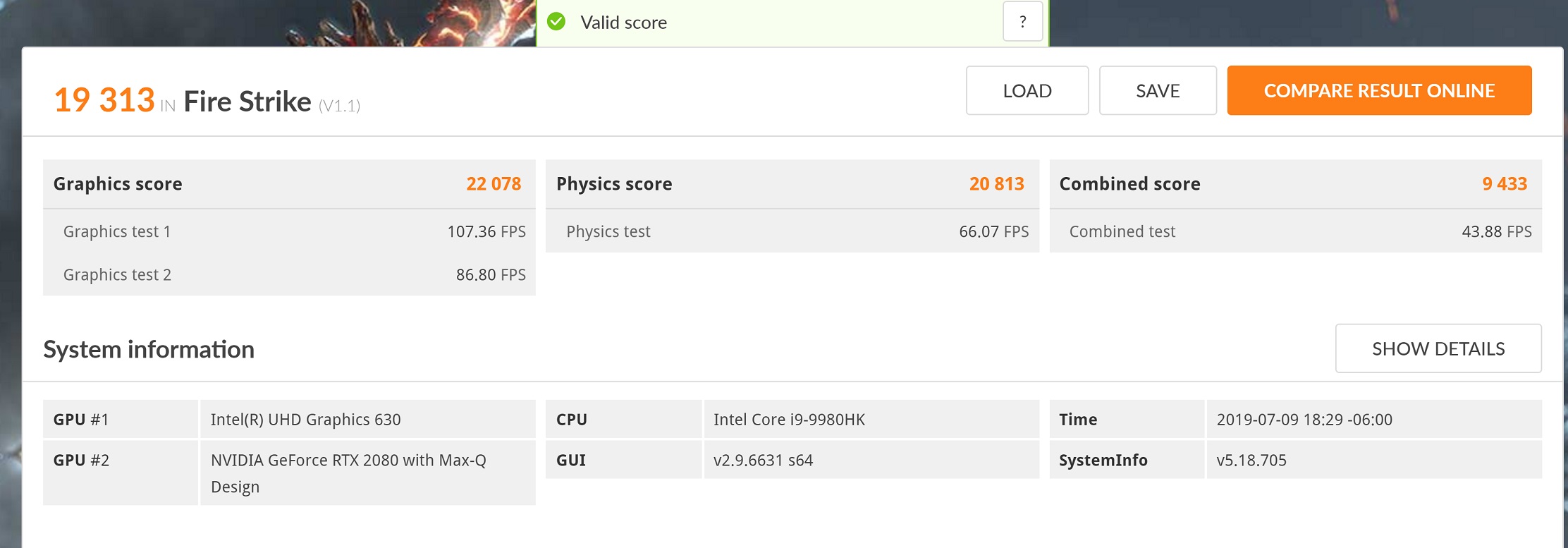The height and width of the screenshot is (548, 1568).
Task: Select the Graphics test 1 row
Action: click(289, 231)
